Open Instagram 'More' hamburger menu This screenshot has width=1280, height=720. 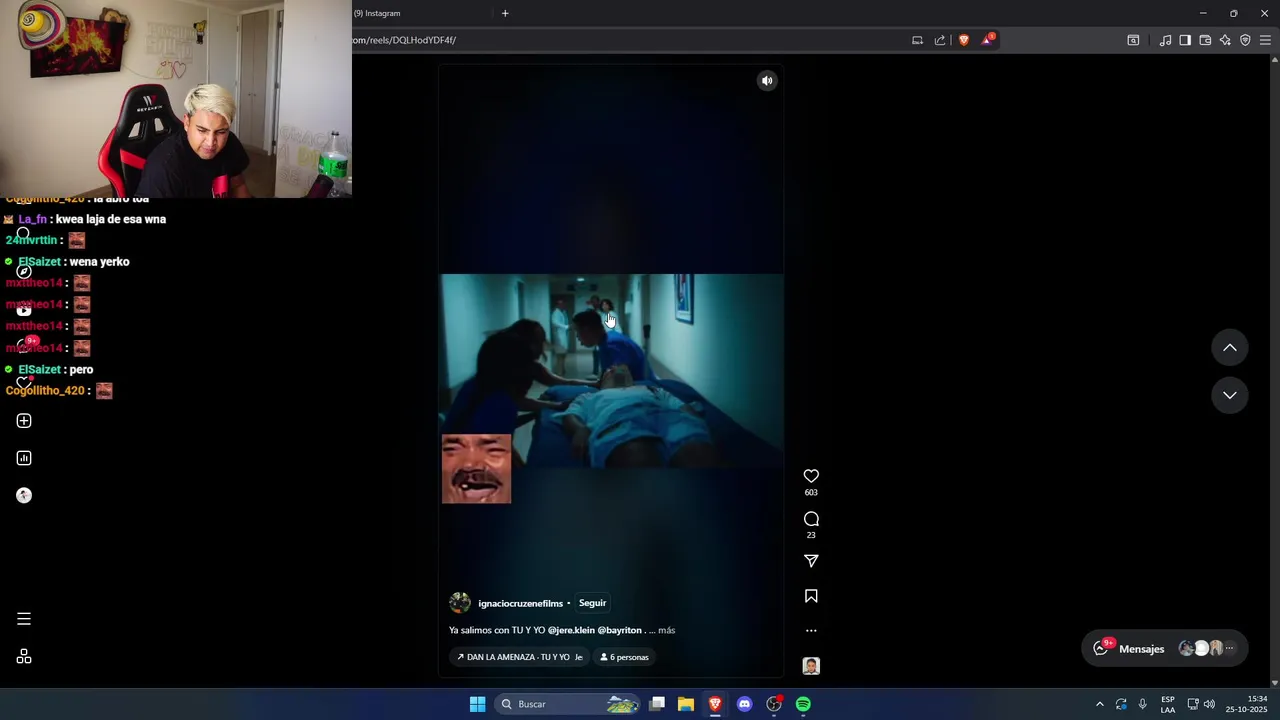[x=24, y=619]
